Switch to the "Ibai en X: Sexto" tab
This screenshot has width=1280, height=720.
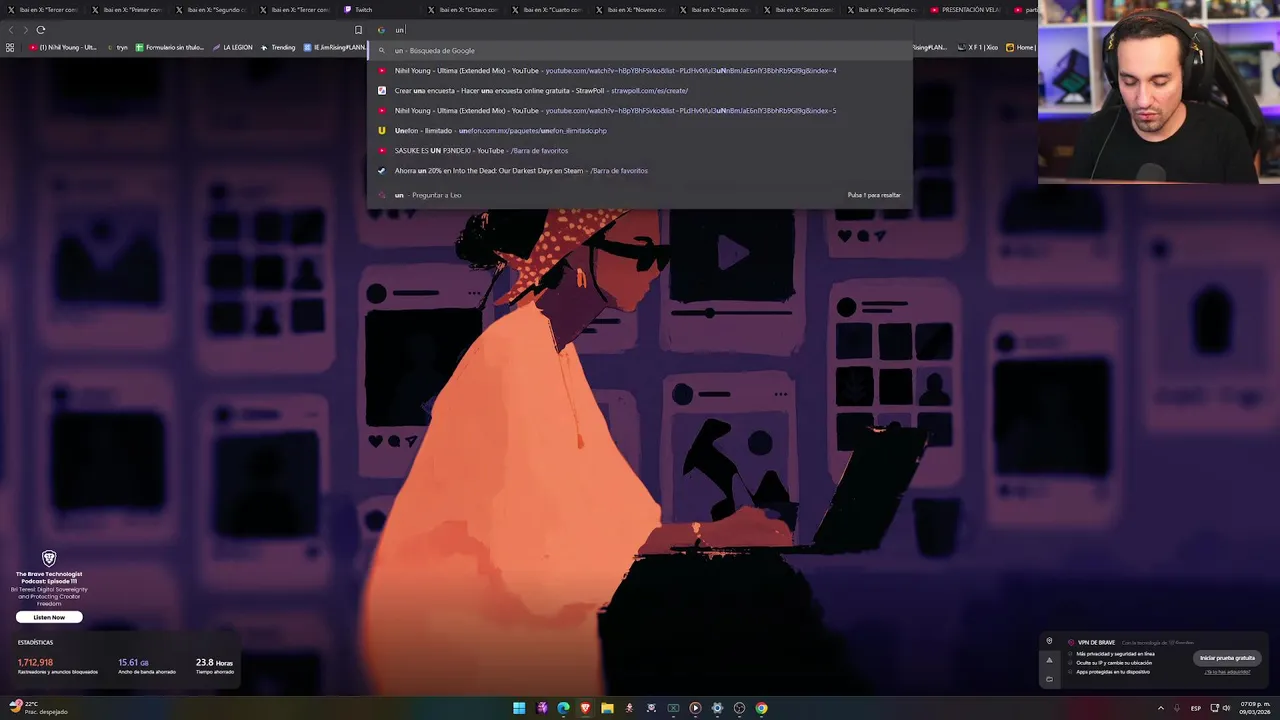[x=800, y=10]
